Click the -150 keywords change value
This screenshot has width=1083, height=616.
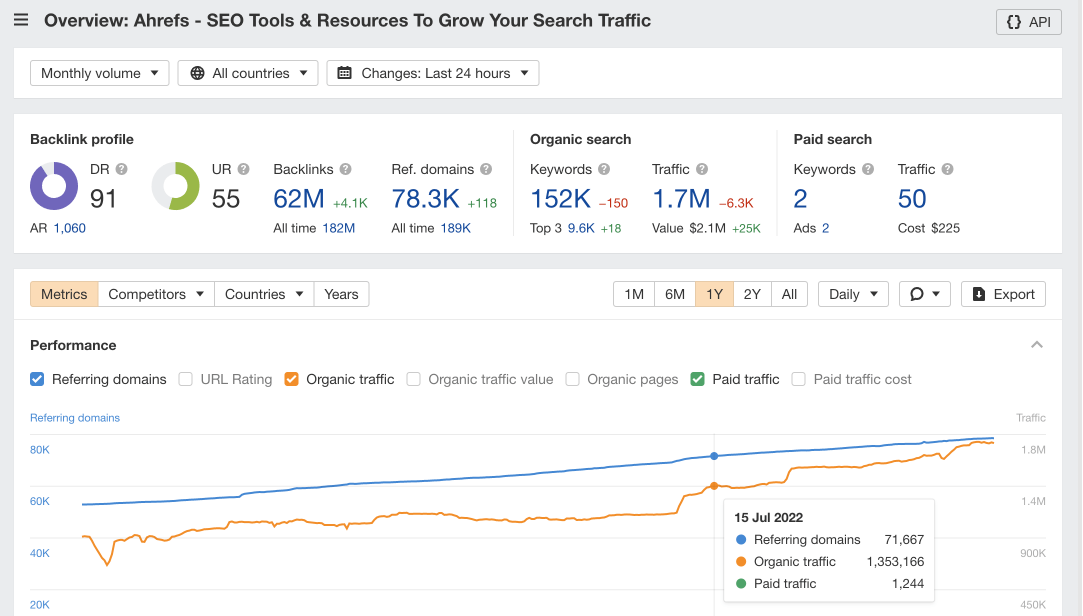[x=613, y=203]
